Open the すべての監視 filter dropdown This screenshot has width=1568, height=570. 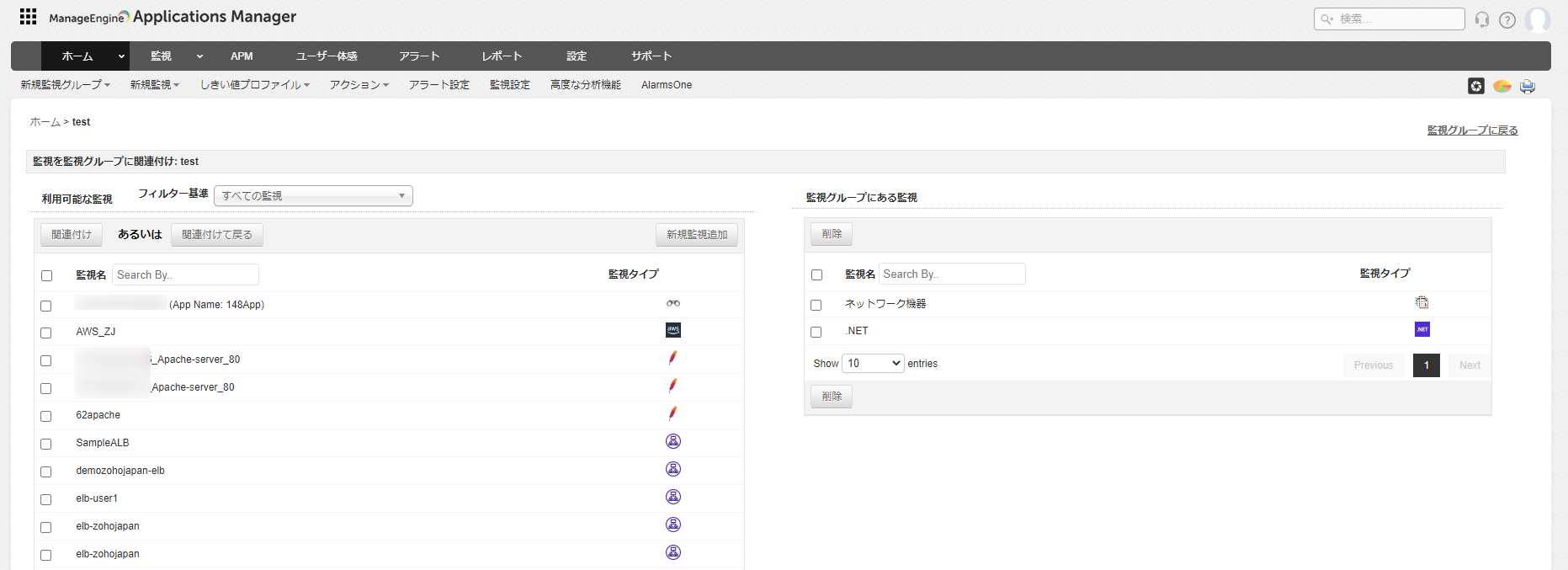[313, 195]
